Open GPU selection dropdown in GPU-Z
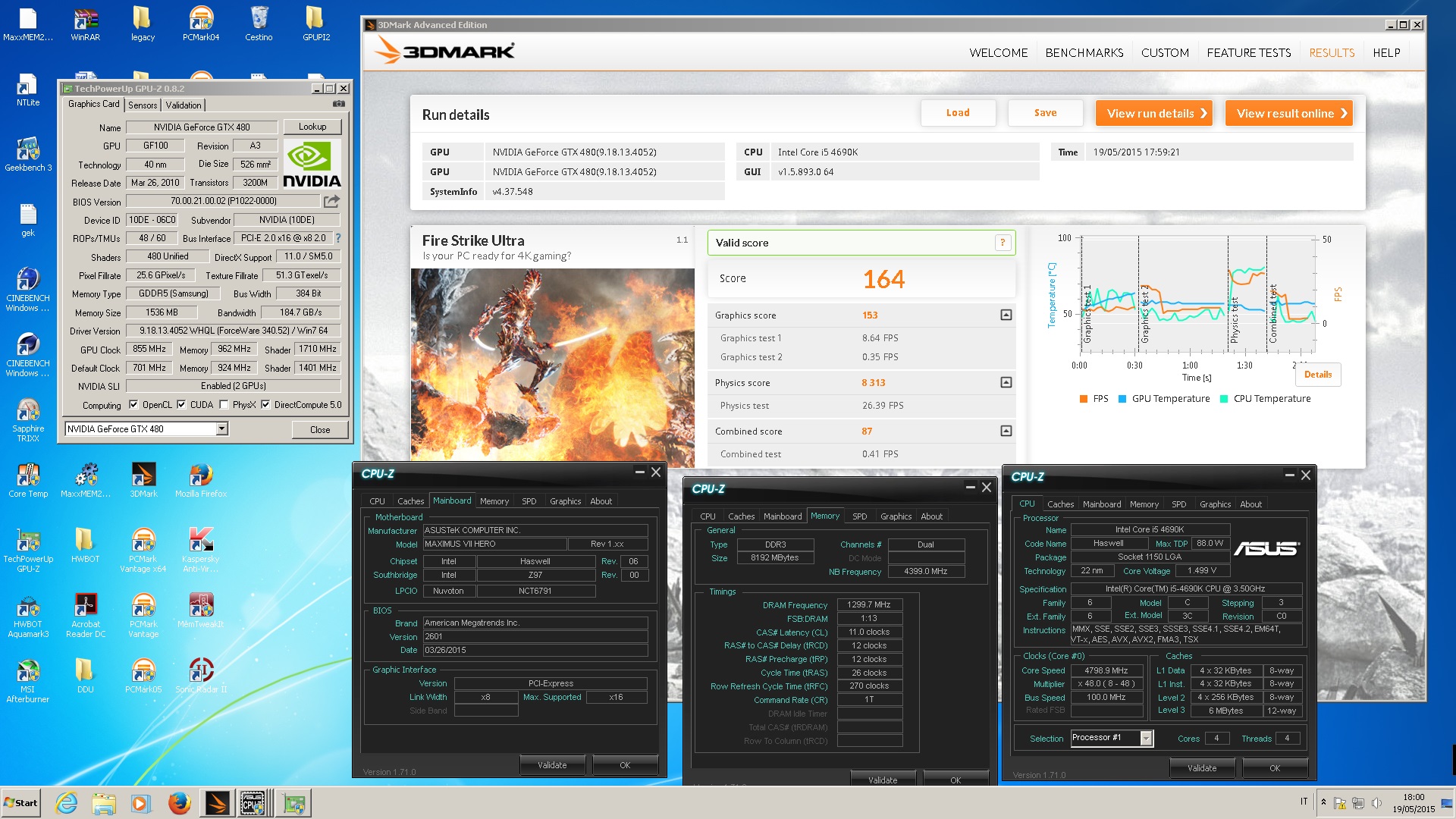Viewport: 1456px width, 819px height. coord(221,429)
